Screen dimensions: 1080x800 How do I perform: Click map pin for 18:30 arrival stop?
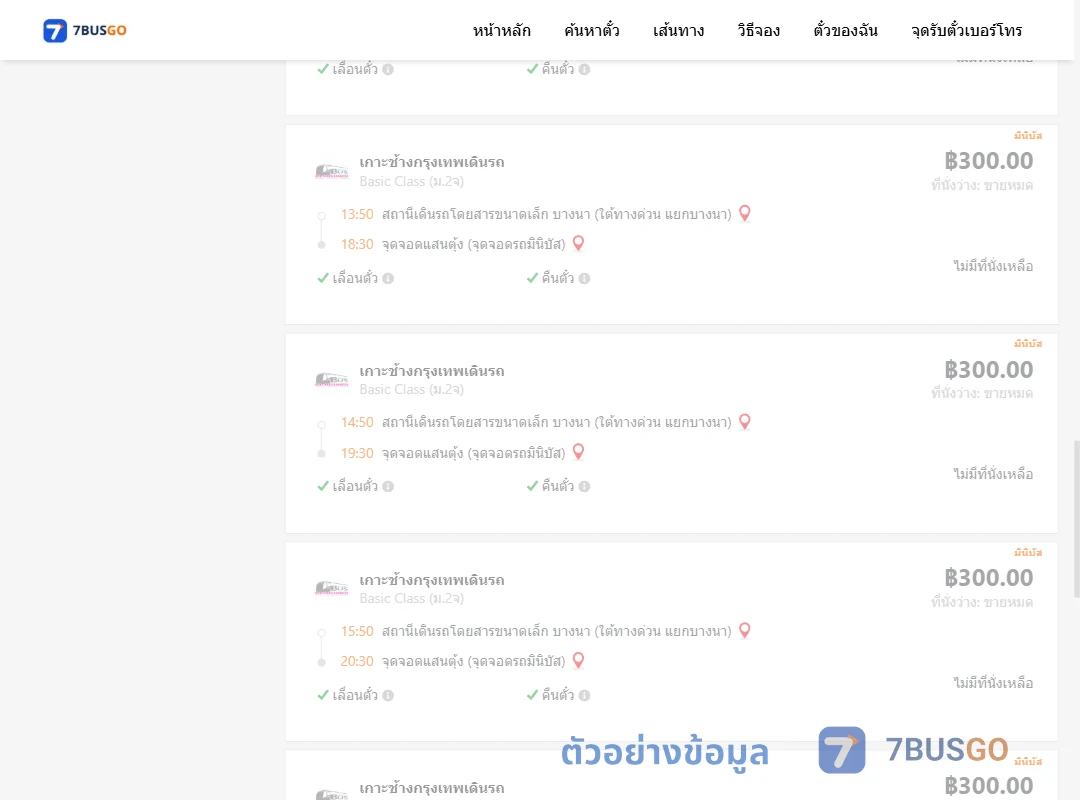[x=579, y=243]
